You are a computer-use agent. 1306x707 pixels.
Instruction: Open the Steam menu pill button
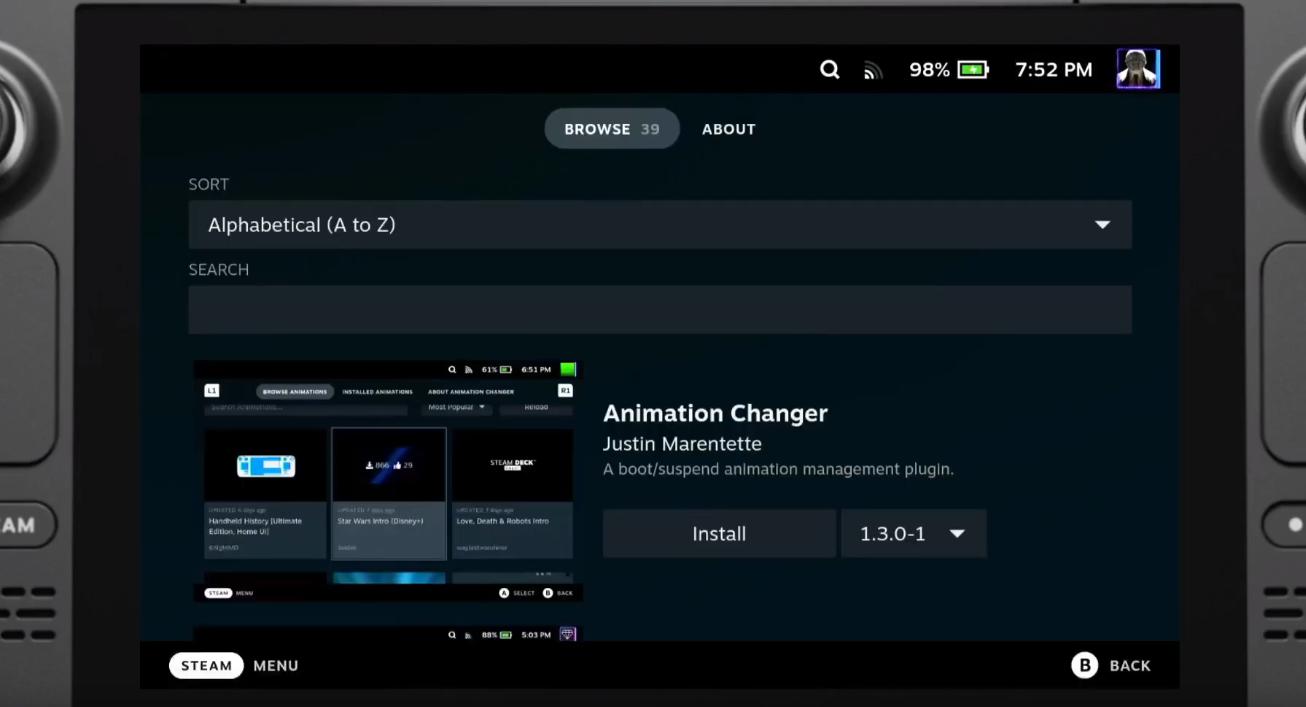(x=206, y=665)
